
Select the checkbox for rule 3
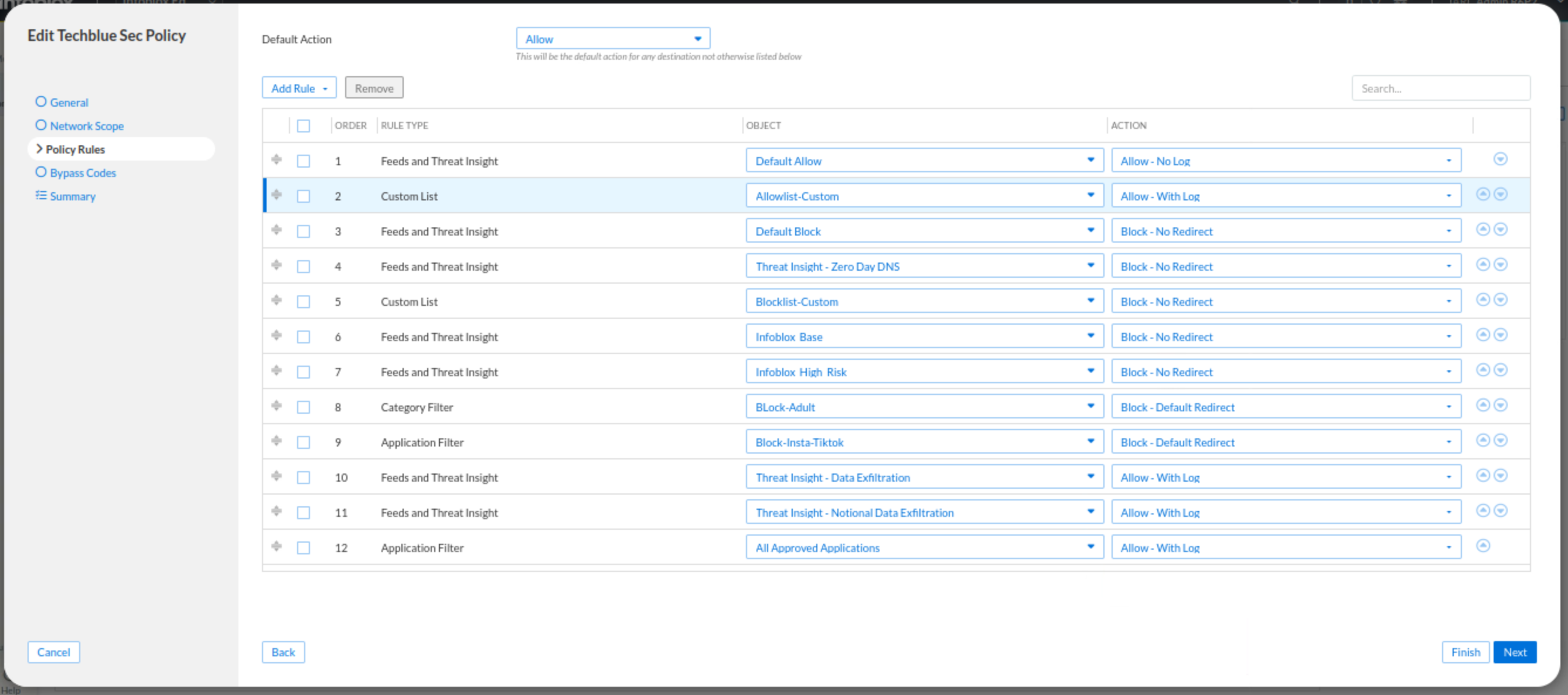coord(303,231)
